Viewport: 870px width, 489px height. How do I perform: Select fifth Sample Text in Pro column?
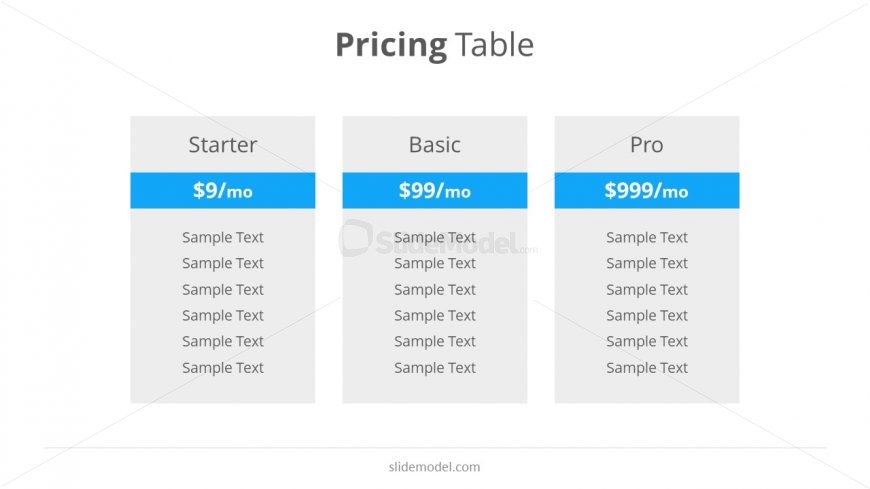pyautogui.click(x=646, y=342)
